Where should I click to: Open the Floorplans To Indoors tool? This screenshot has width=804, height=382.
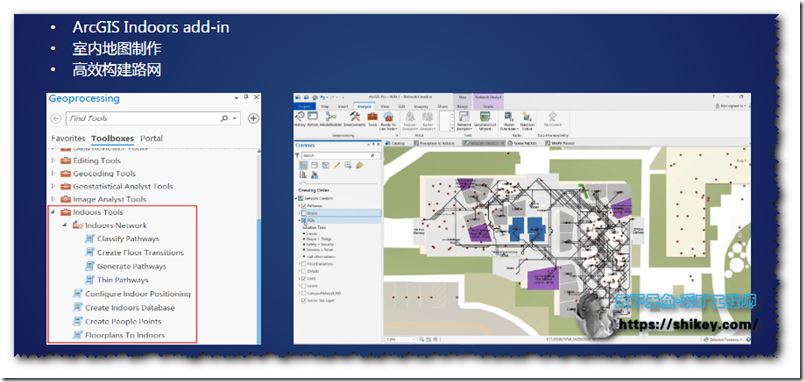(119, 335)
